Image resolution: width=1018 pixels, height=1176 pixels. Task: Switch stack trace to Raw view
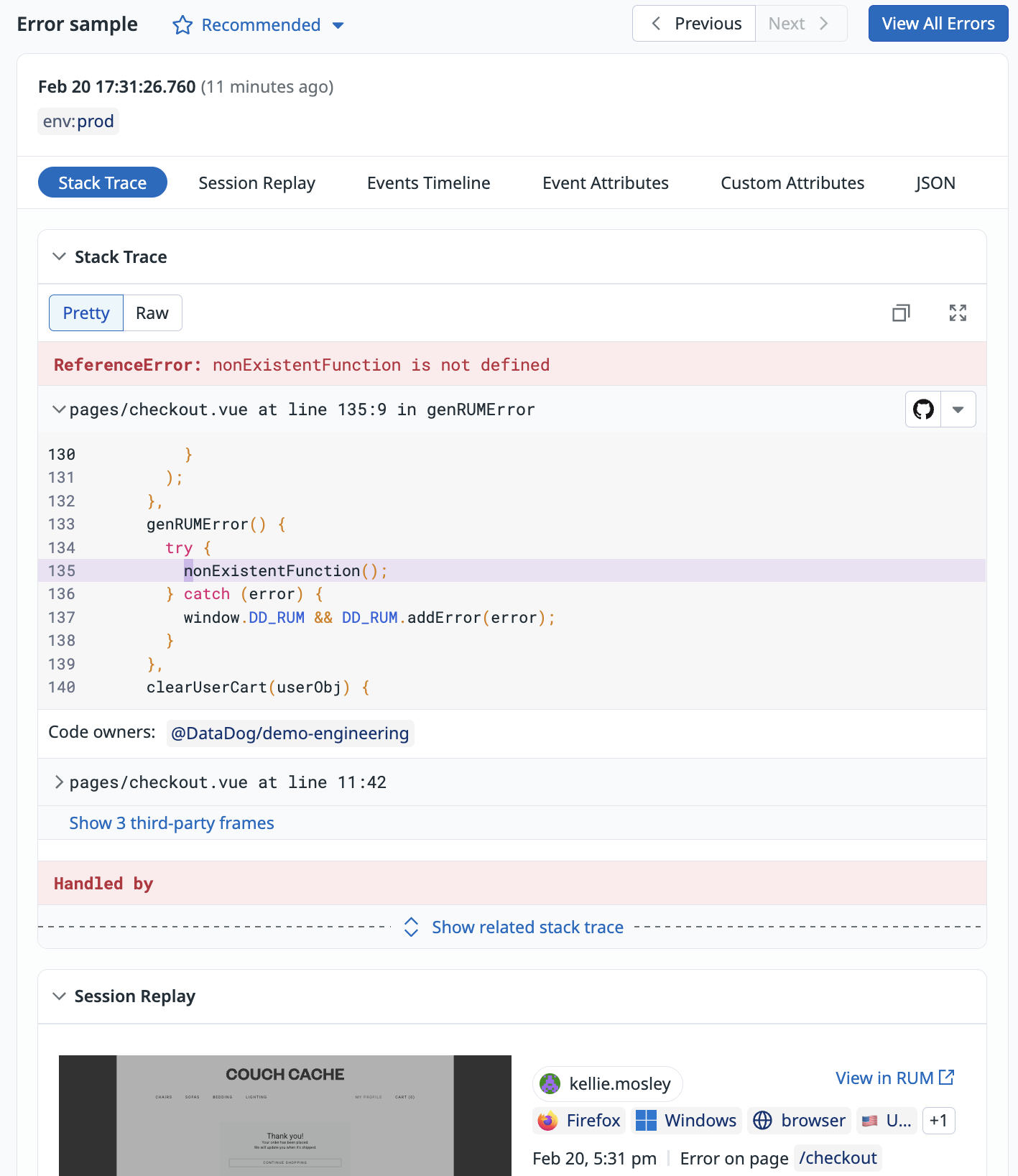(x=152, y=313)
